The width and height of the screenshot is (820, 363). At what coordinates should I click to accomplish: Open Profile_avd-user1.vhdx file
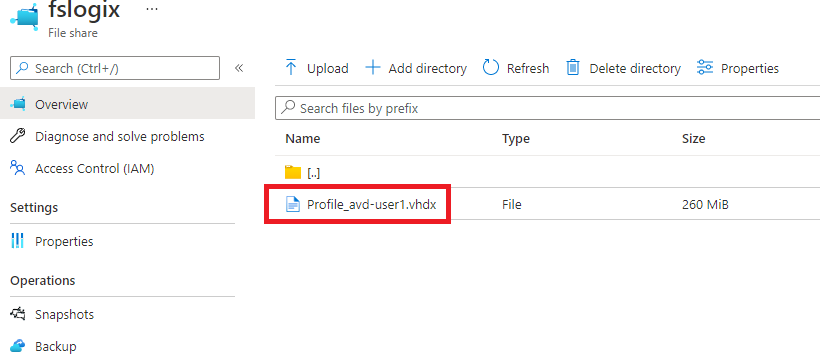[x=371, y=205]
